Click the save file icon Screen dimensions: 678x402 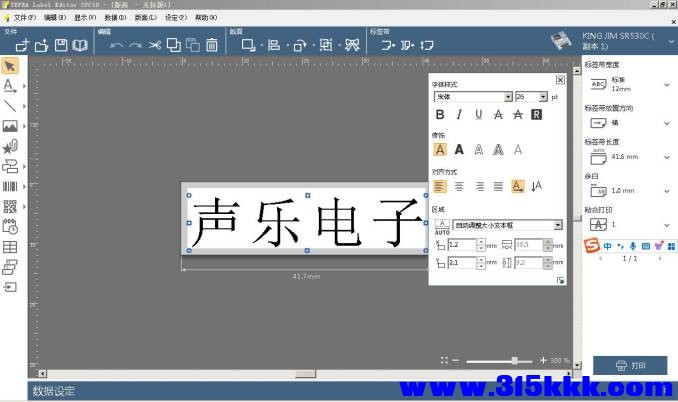[61, 45]
